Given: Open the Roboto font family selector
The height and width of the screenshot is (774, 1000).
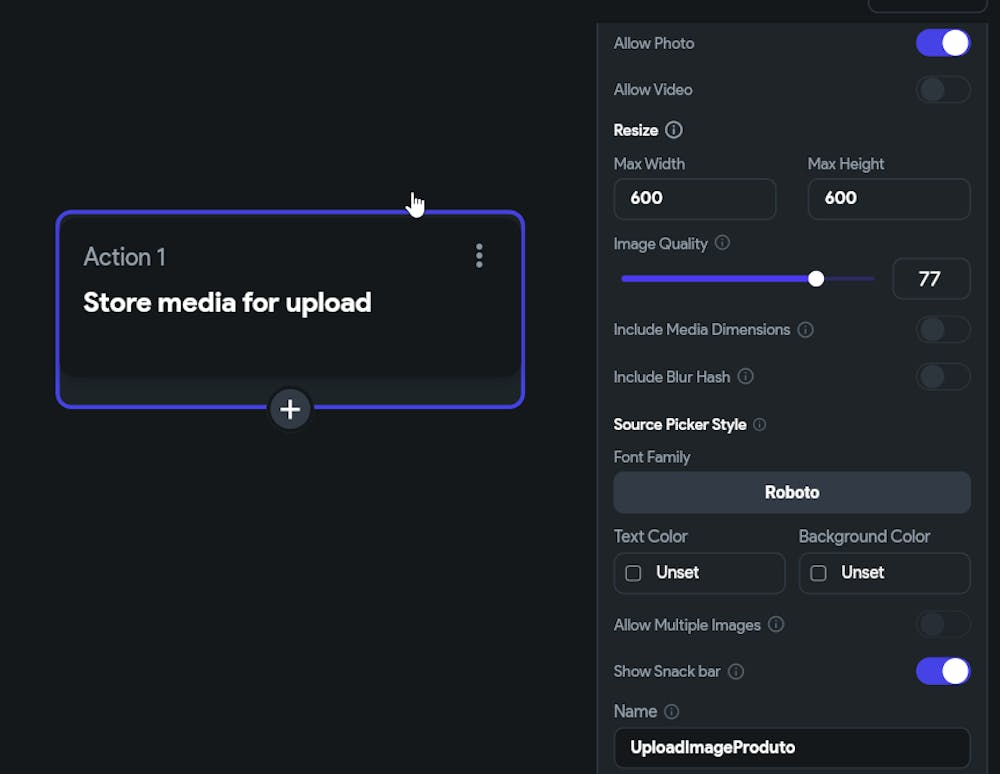Looking at the screenshot, I should 791,492.
